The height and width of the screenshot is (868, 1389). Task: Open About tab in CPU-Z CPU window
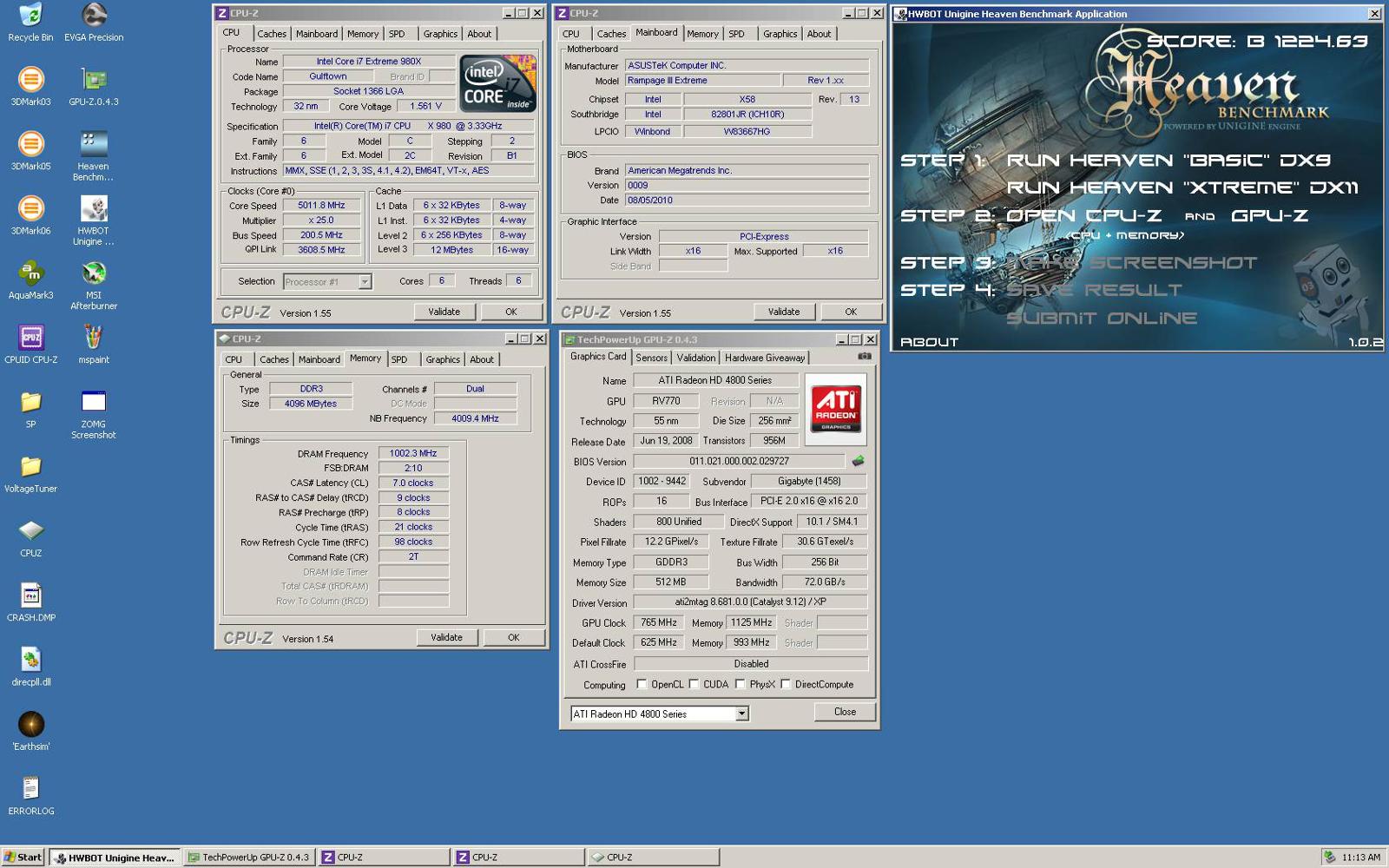[x=479, y=34]
